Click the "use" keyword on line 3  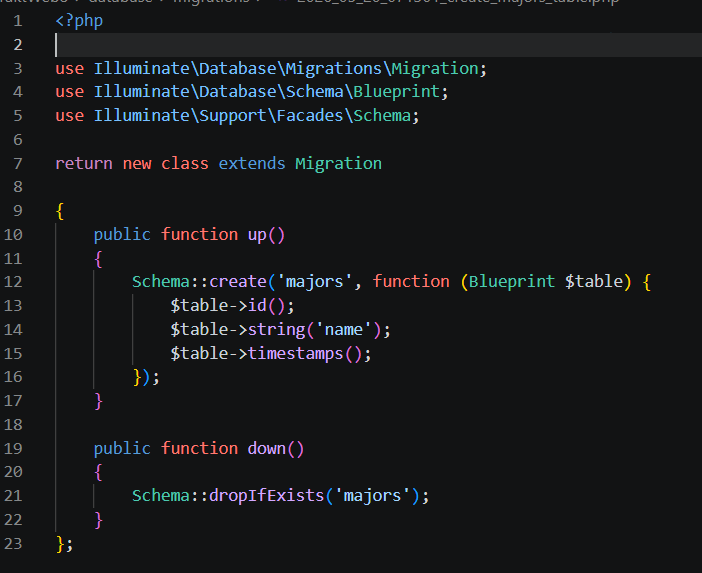69,68
